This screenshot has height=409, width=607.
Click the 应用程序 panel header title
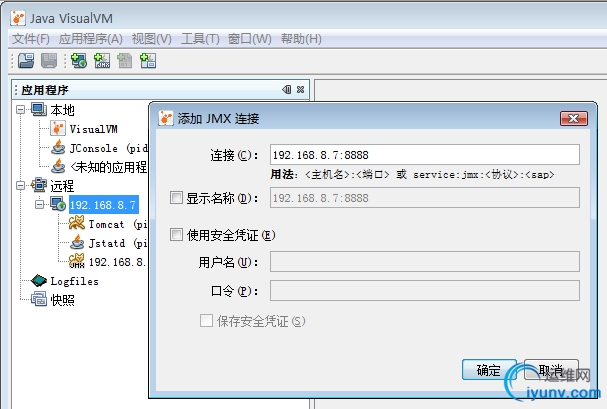[45, 90]
